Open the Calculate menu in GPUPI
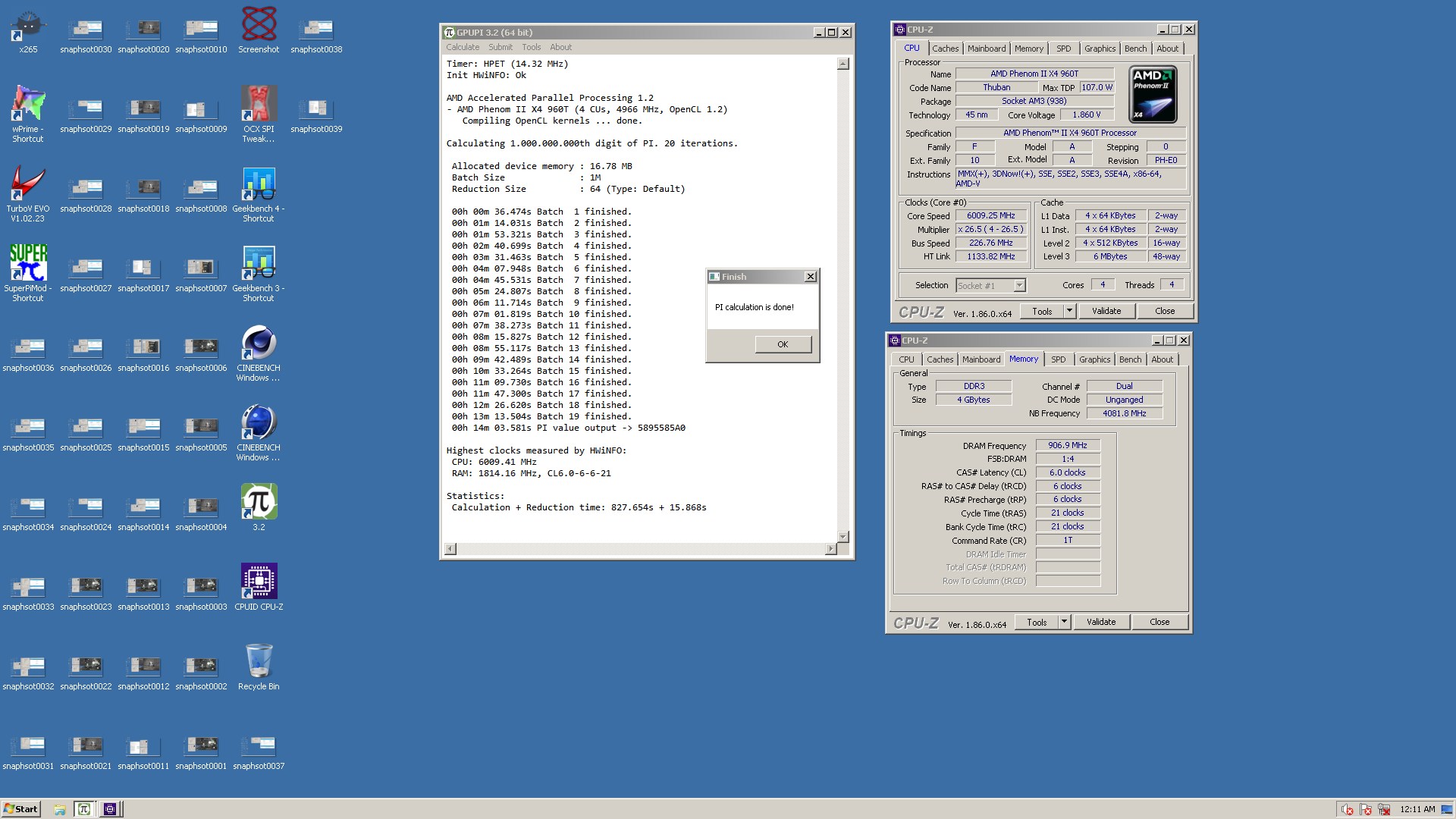Viewport: 1456px width, 819px height. [x=463, y=47]
